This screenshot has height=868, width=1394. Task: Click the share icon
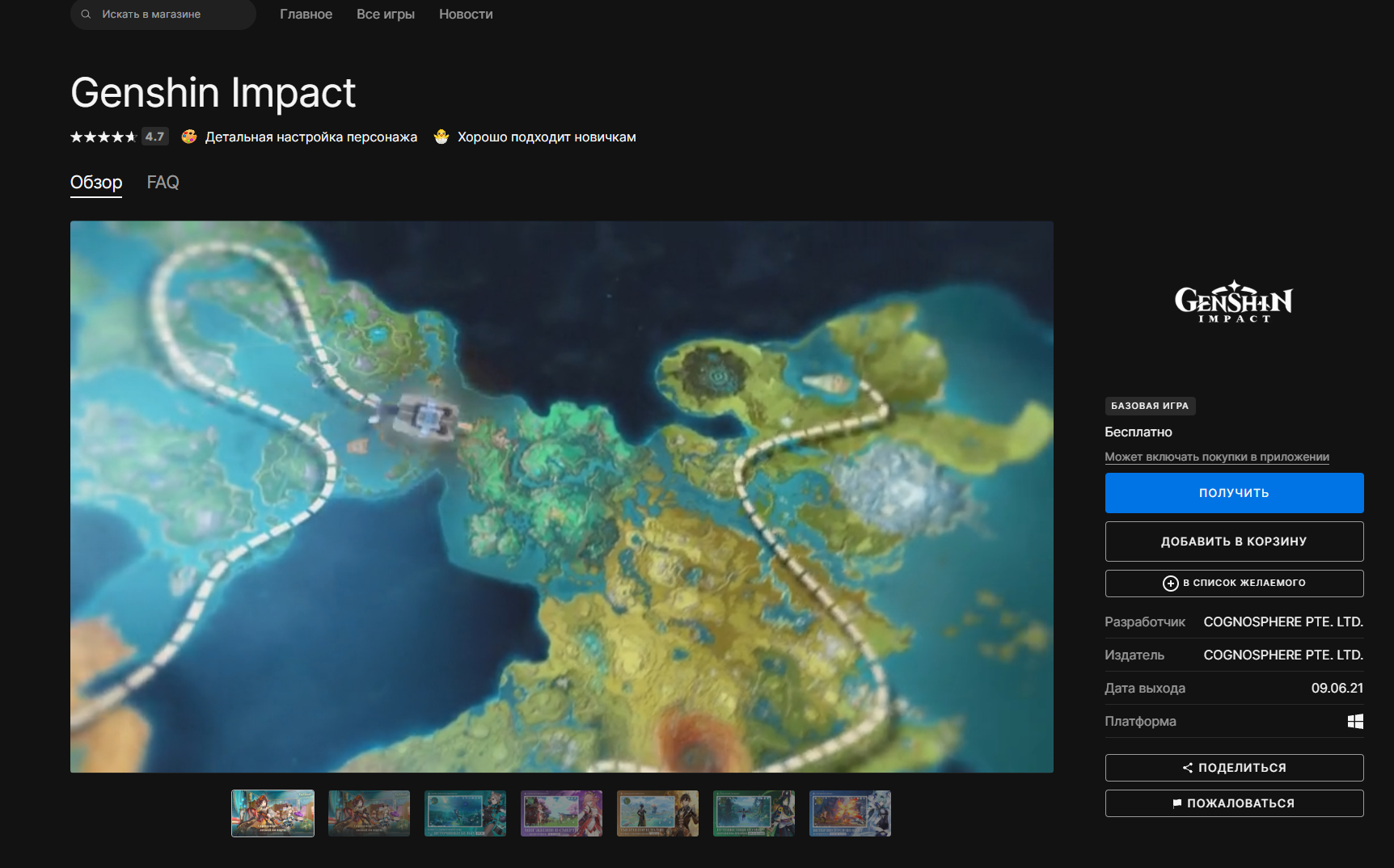pos(1188,768)
